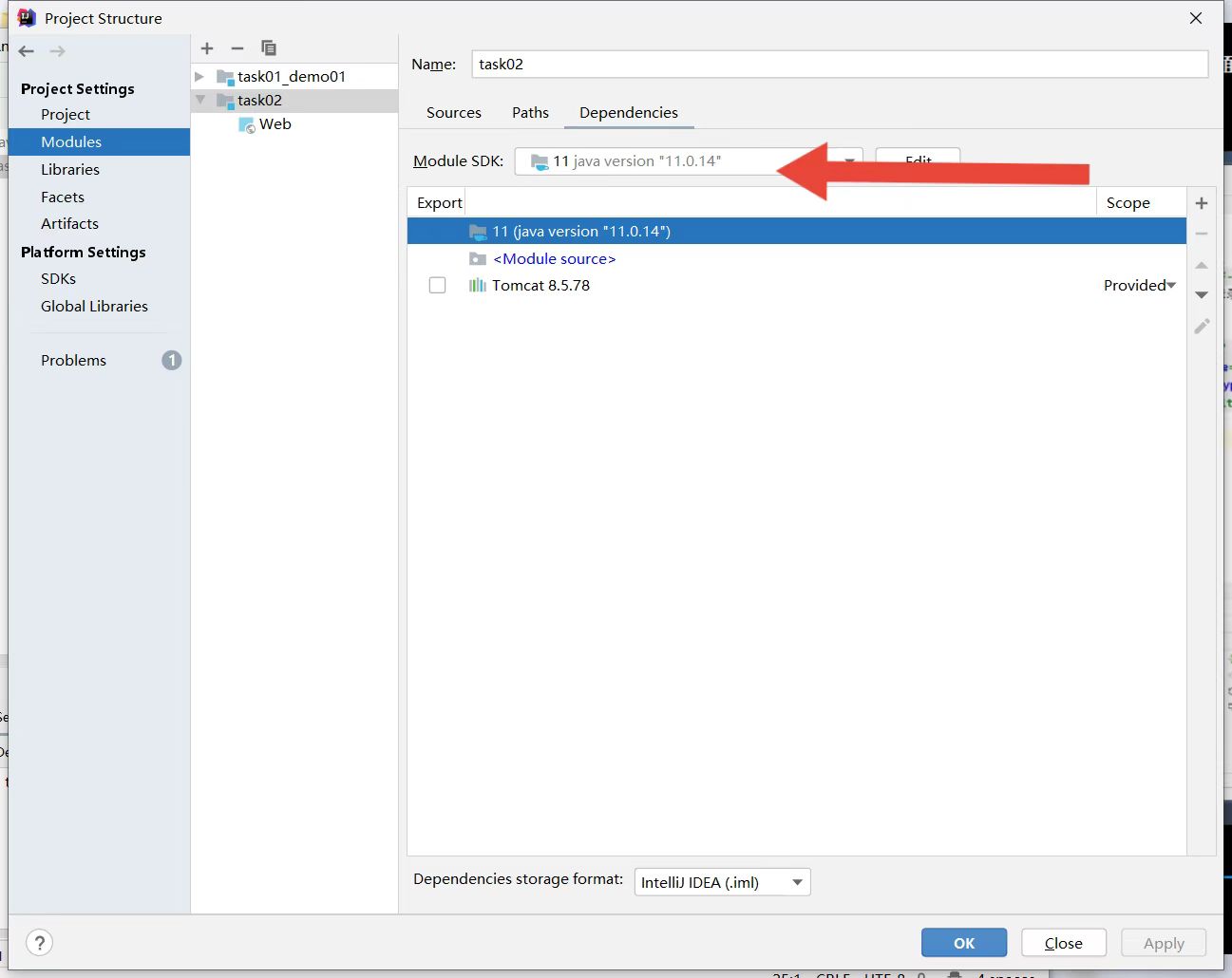Click the Apply button
This screenshot has height=978, width=1232.
1164,943
